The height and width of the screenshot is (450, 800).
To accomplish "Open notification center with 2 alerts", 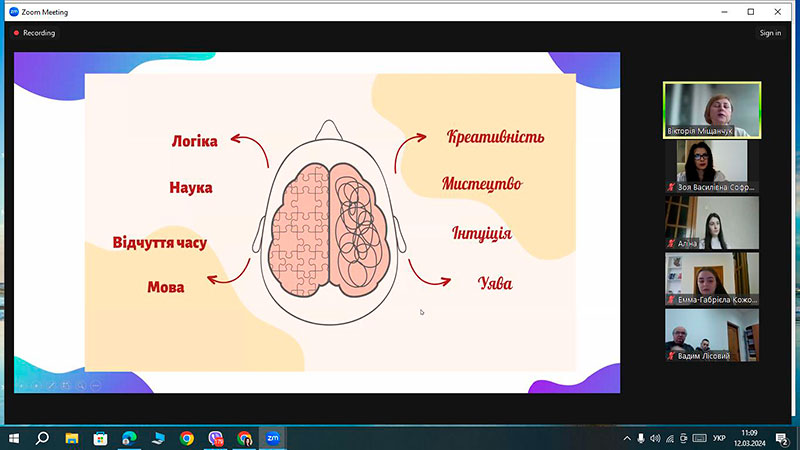I will tap(782, 438).
